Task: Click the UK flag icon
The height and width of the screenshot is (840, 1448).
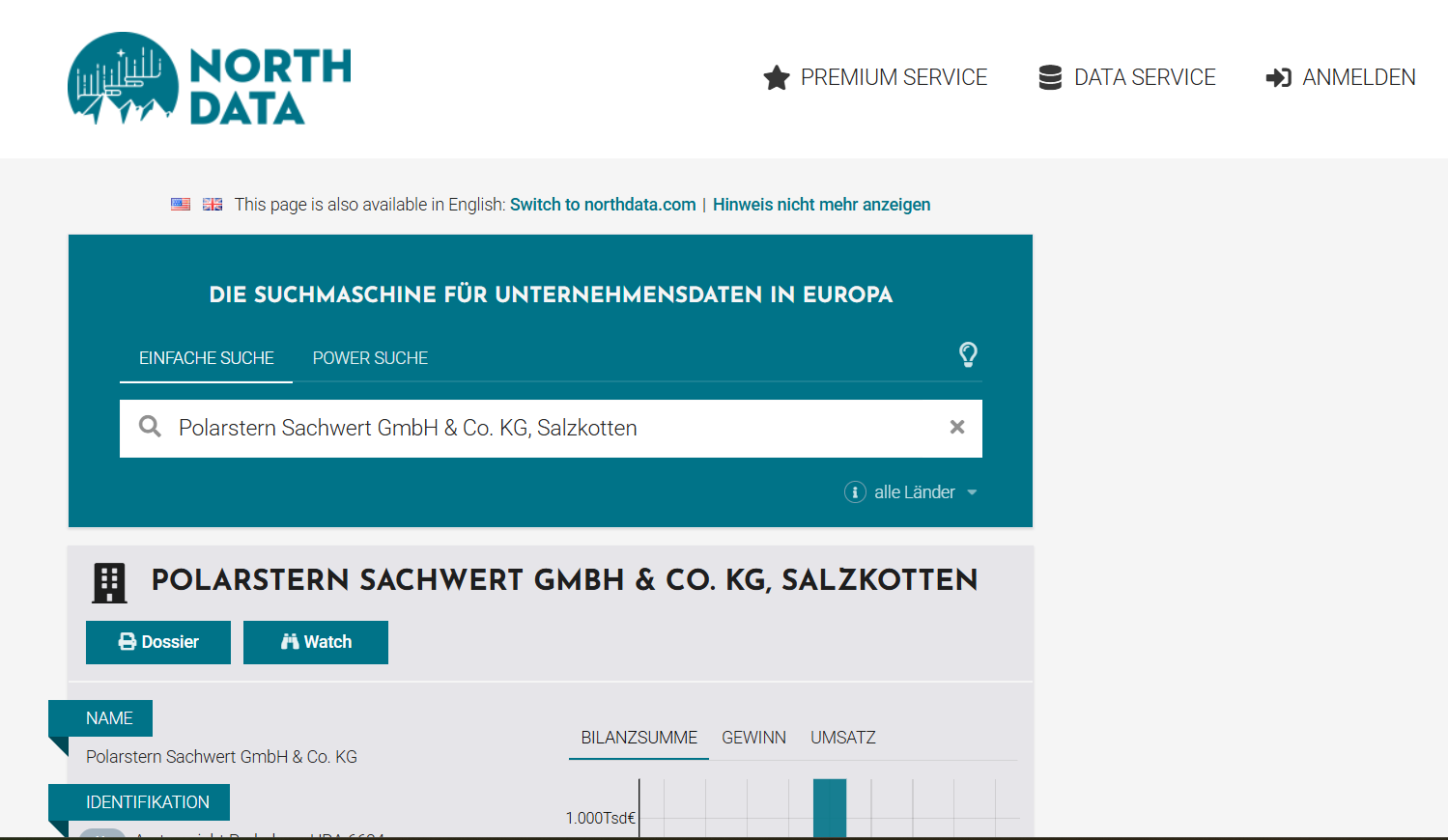Action: [213, 205]
